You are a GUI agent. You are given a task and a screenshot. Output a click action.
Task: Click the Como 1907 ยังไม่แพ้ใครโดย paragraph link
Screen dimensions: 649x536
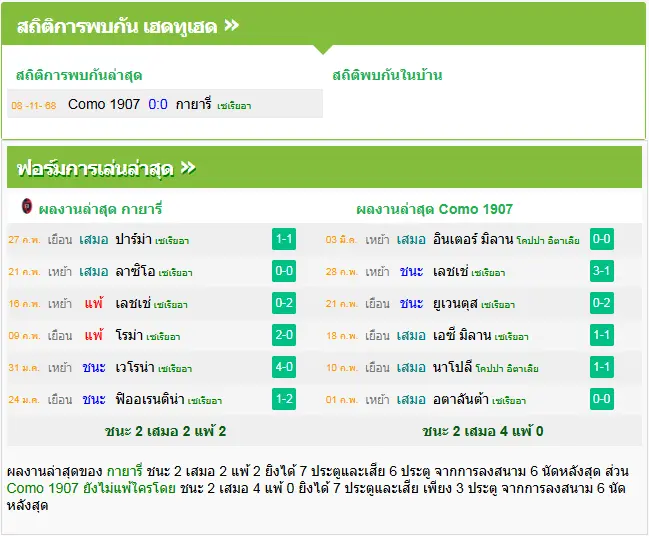point(91,488)
